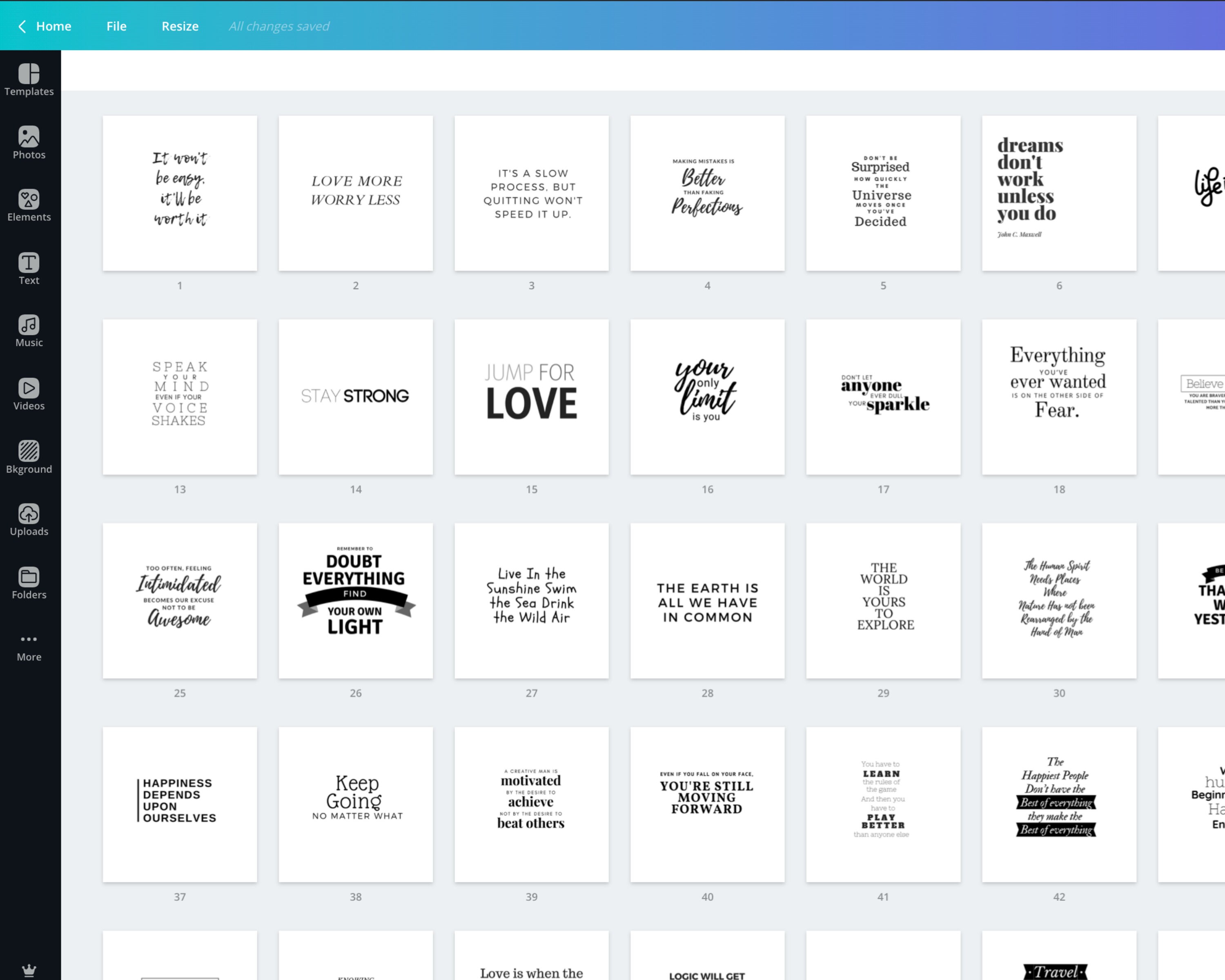This screenshot has width=1225, height=980.
Task: Open the Folders panel
Action: (29, 582)
